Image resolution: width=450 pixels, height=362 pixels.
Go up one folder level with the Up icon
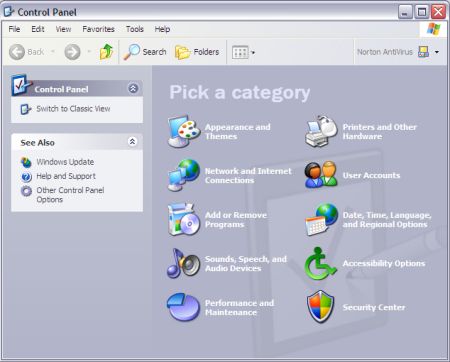pos(106,52)
